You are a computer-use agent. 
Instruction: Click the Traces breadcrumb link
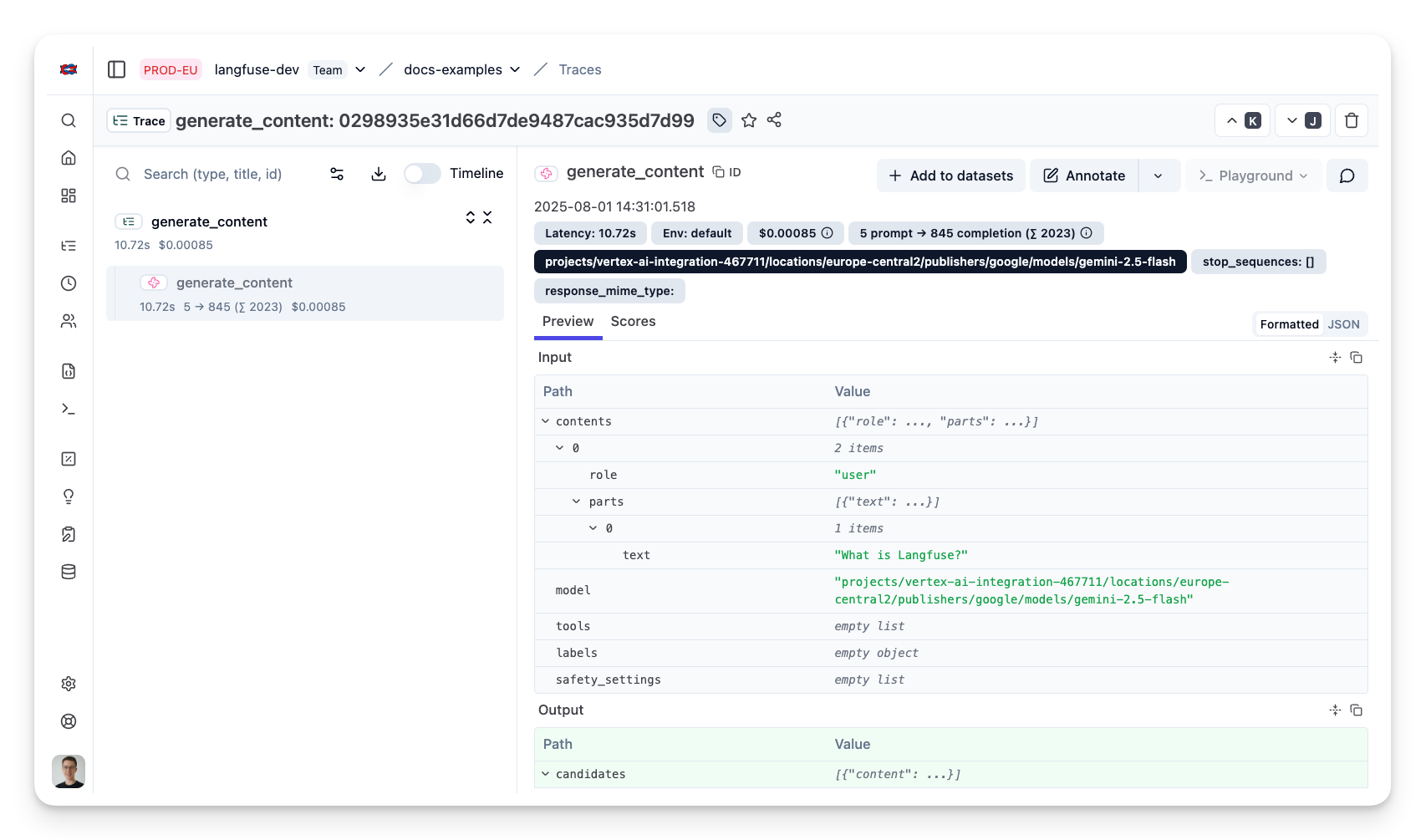(580, 69)
